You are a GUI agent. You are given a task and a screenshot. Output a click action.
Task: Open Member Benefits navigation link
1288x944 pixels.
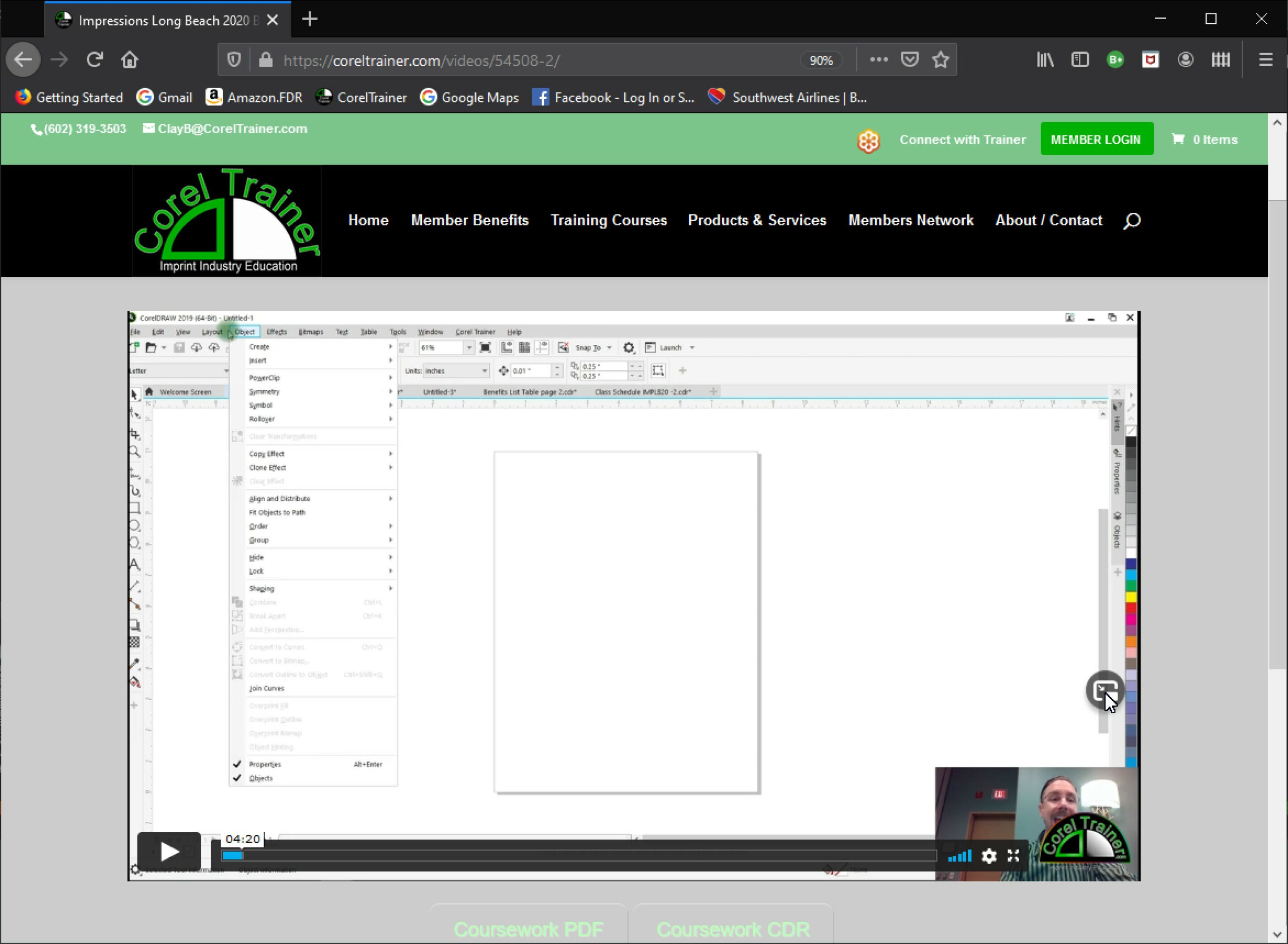point(470,220)
